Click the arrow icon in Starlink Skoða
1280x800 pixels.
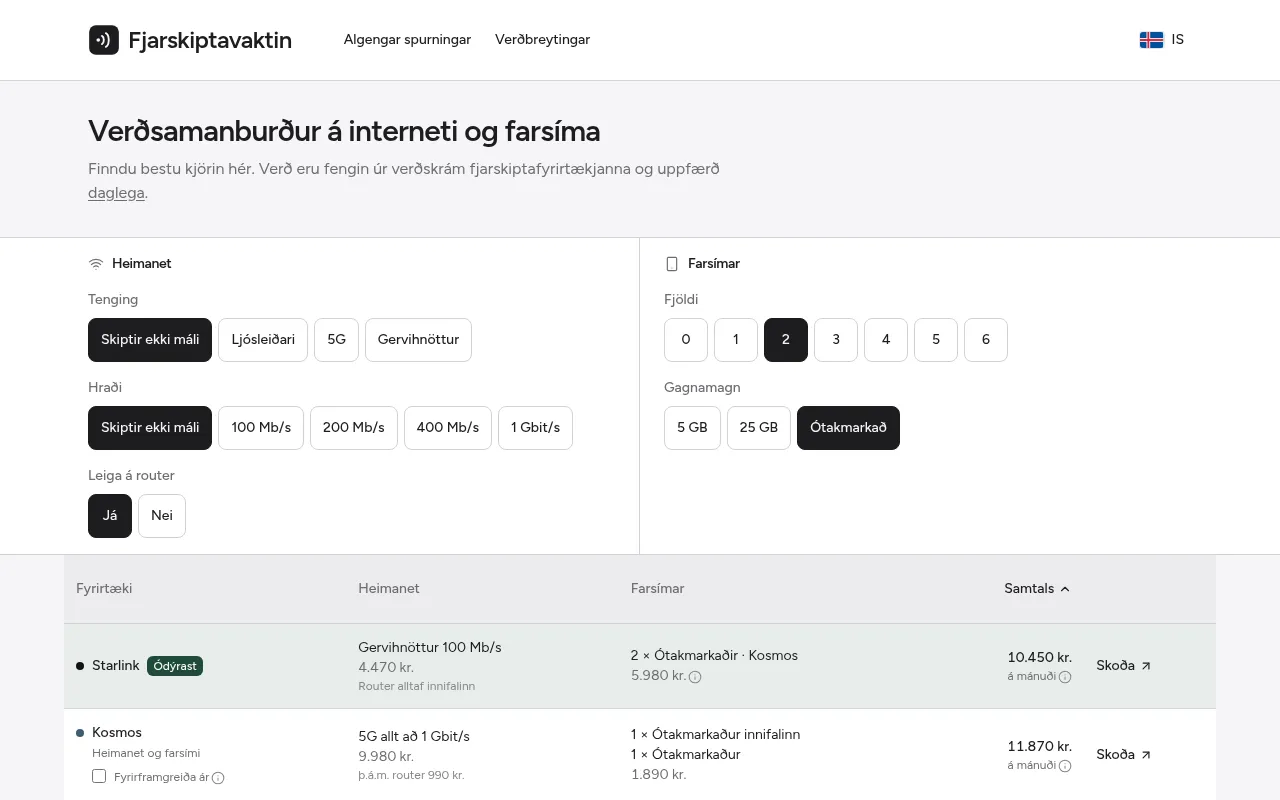[1146, 666]
